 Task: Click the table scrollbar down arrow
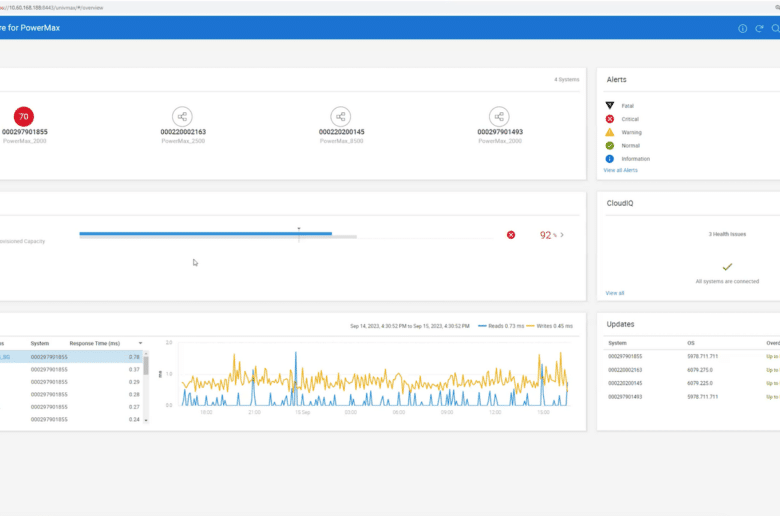pos(146,420)
